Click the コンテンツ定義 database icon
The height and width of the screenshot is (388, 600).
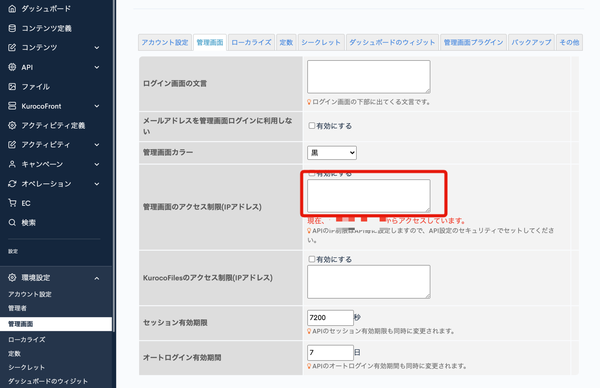coord(12,28)
